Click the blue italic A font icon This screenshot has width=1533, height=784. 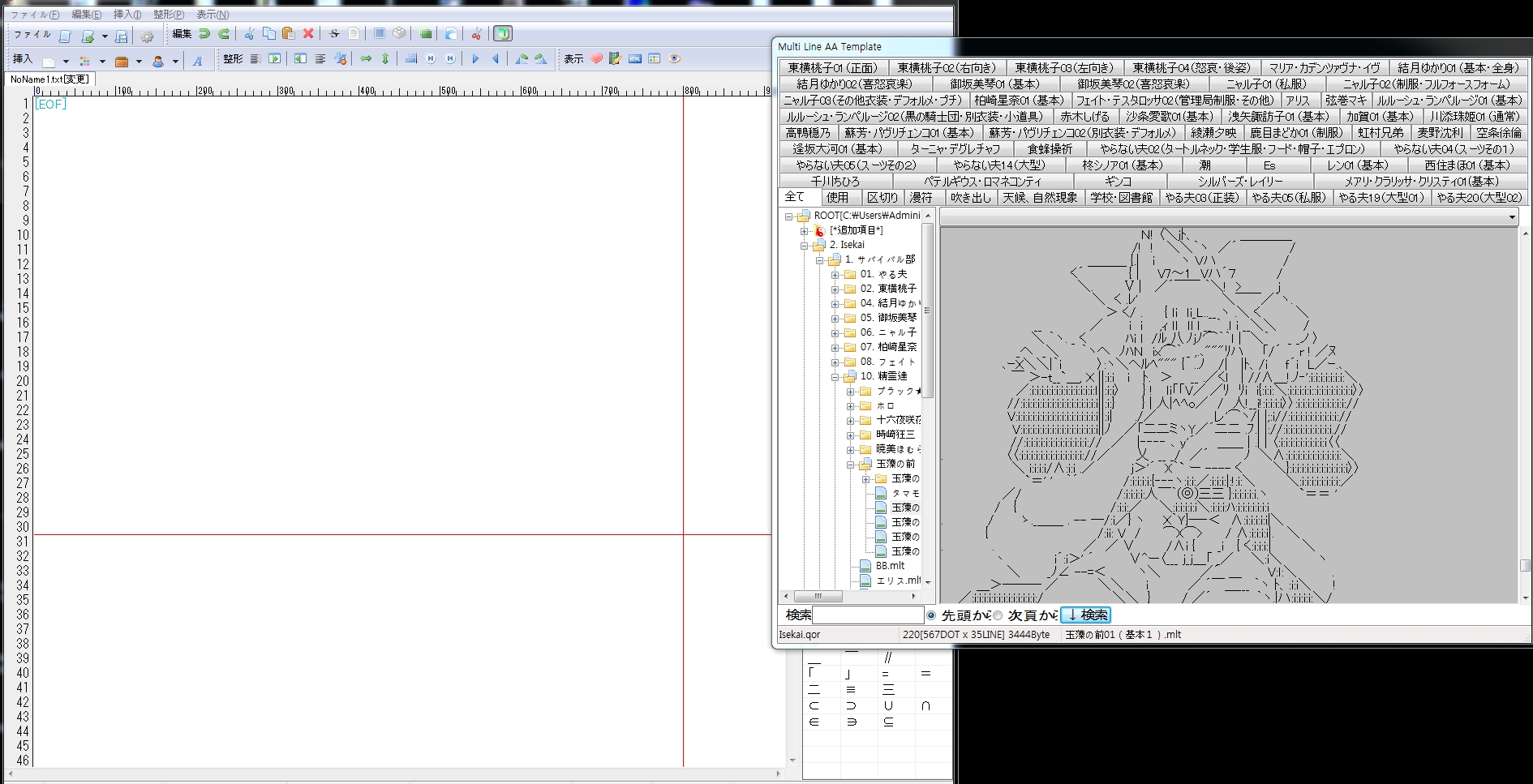pyautogui.click(x=197, y=61)
